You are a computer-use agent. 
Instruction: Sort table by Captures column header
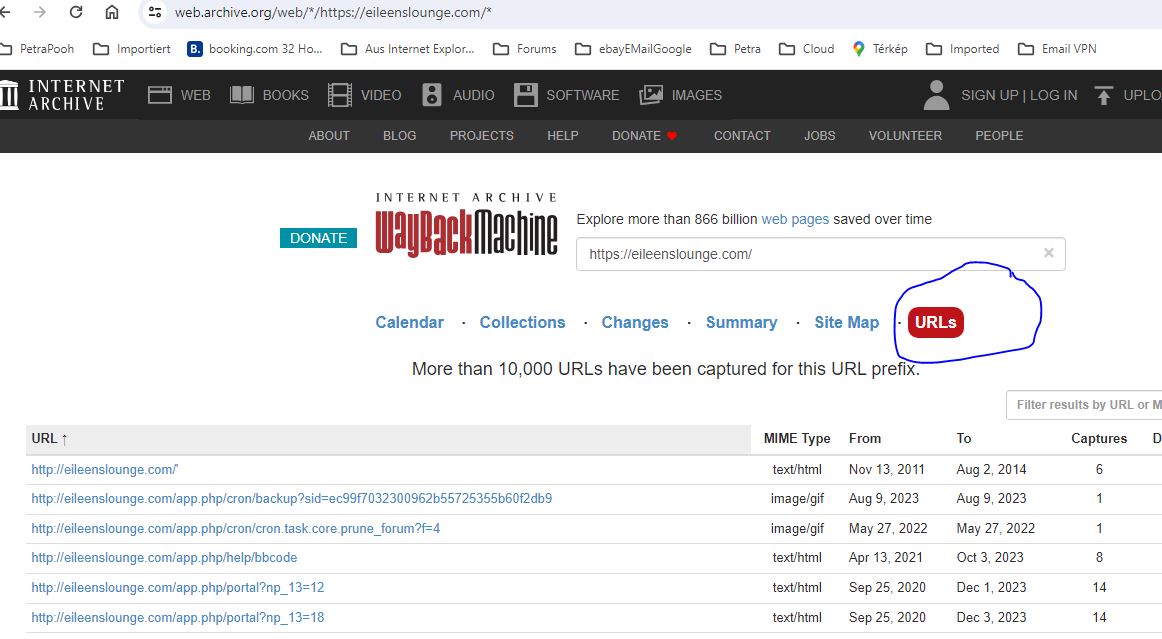coord(1099,439)
